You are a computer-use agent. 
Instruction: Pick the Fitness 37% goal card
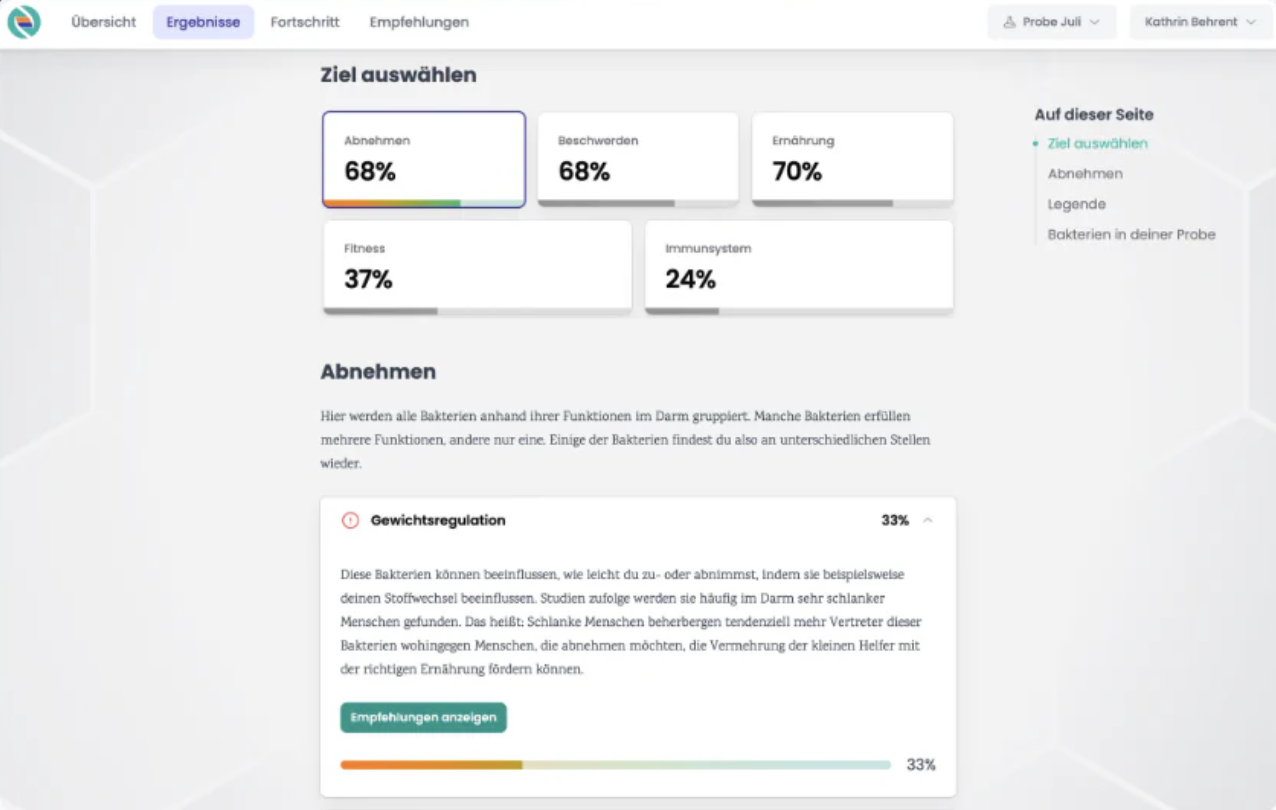tap(477, 267)
